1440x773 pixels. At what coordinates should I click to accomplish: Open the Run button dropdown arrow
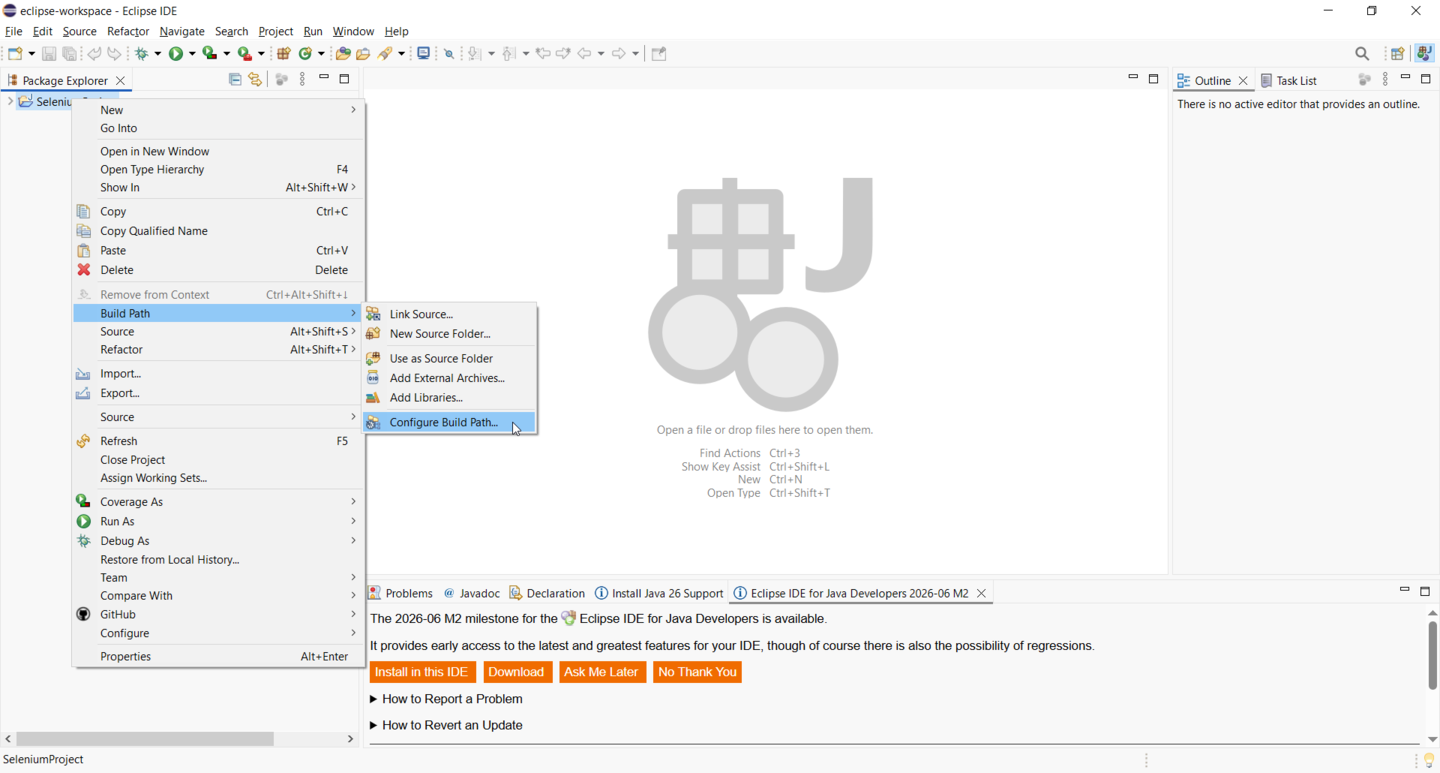[192, 54]
